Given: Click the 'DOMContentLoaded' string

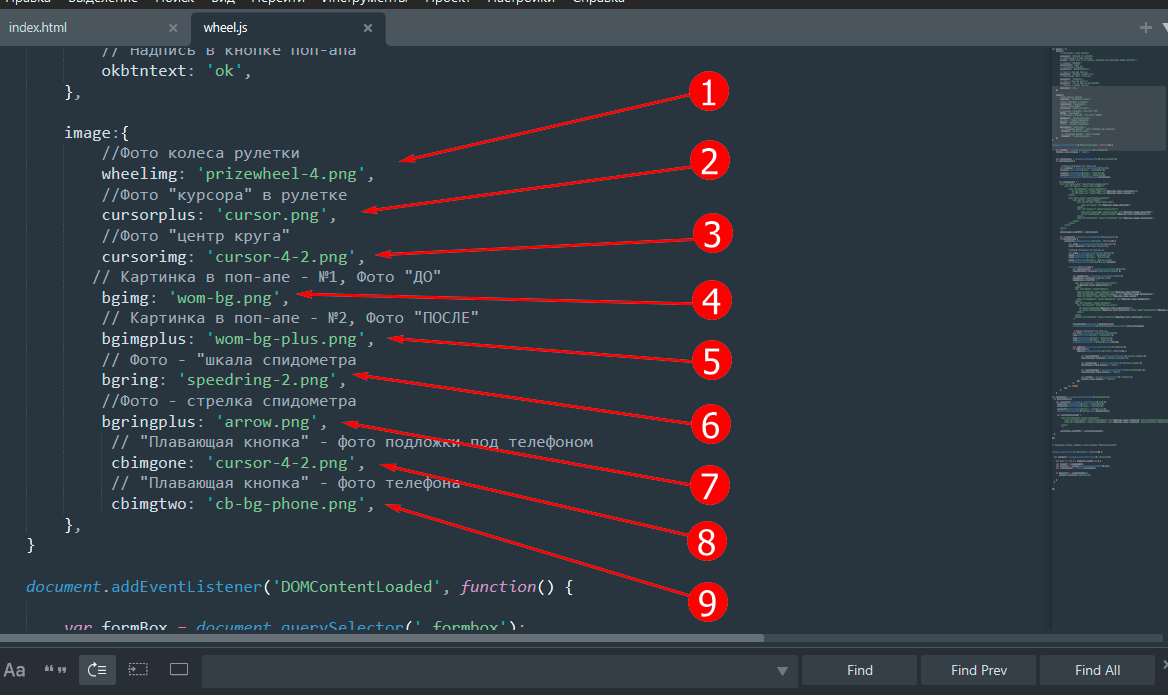Looking at the screenshot, I should click(x=356, y=587).
